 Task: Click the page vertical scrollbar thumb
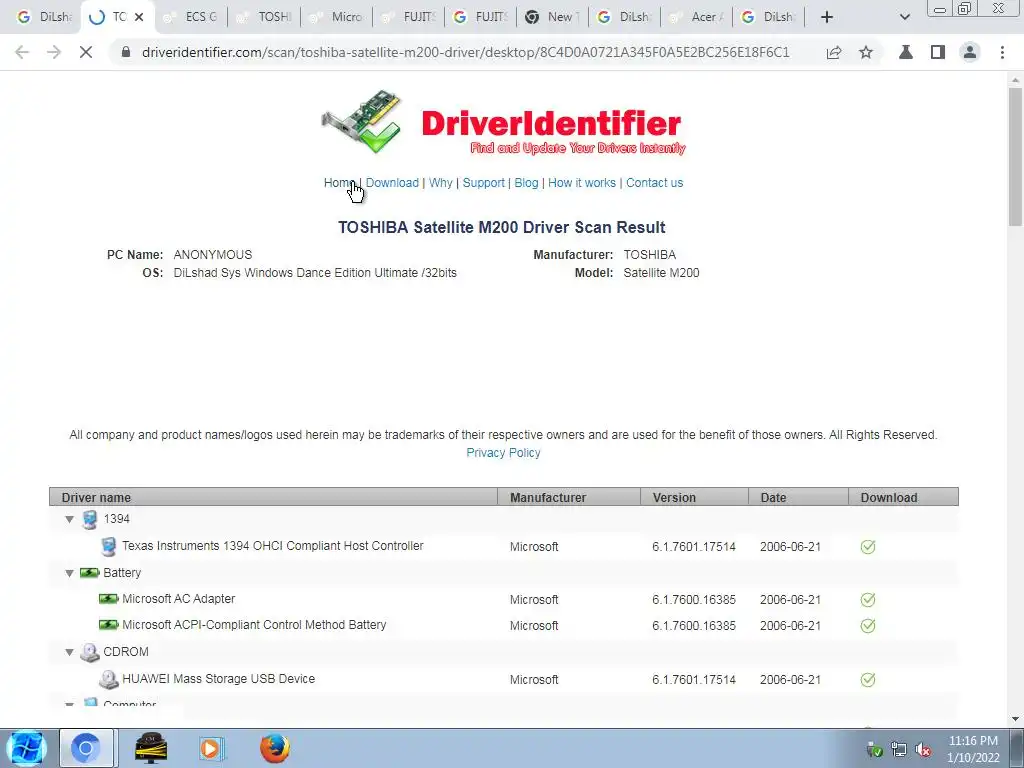[x=1015, y=157]
